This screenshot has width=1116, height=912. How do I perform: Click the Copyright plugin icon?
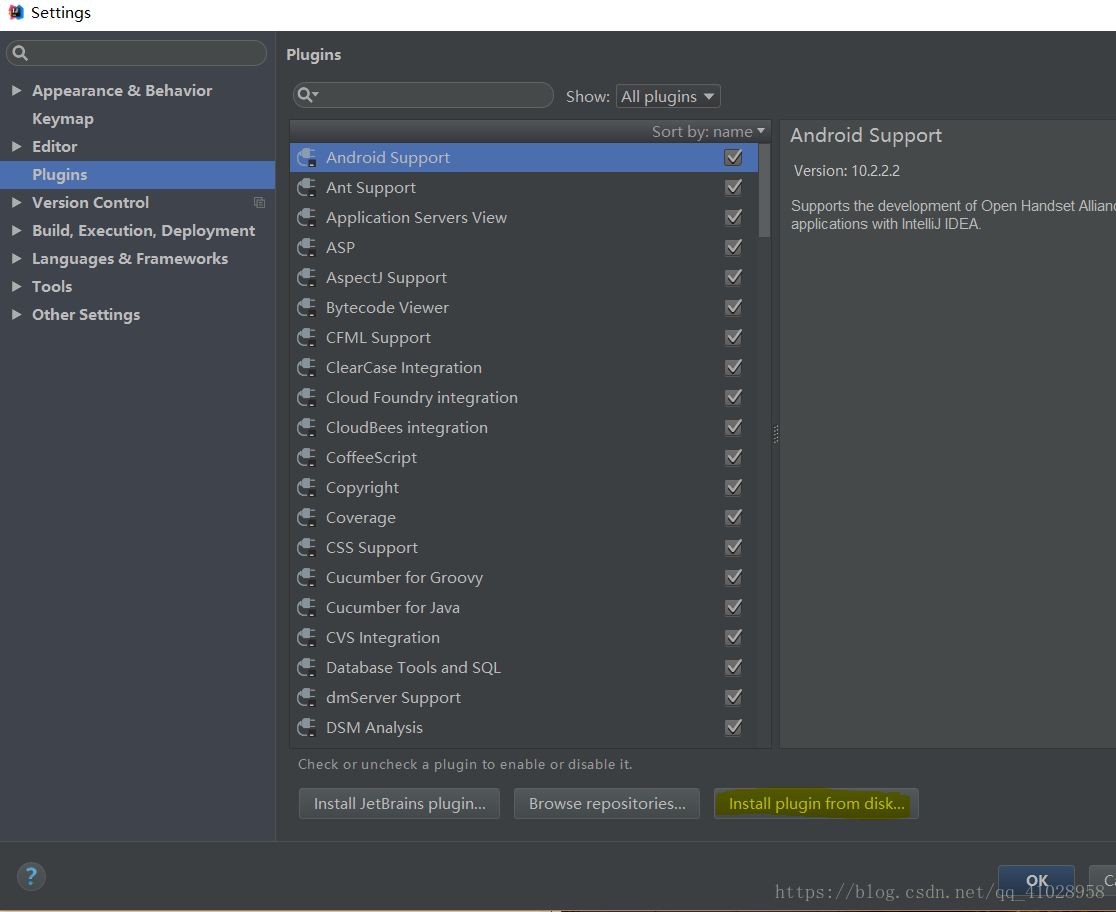click(x=307, y=488)
